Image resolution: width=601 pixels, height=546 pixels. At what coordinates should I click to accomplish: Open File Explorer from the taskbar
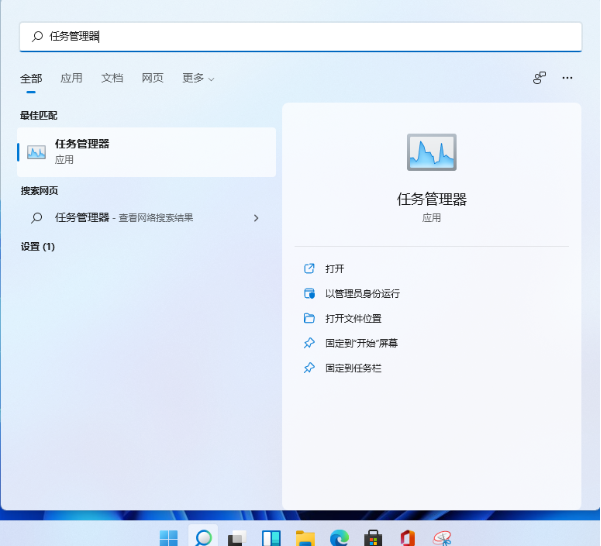tap(305, 538)
